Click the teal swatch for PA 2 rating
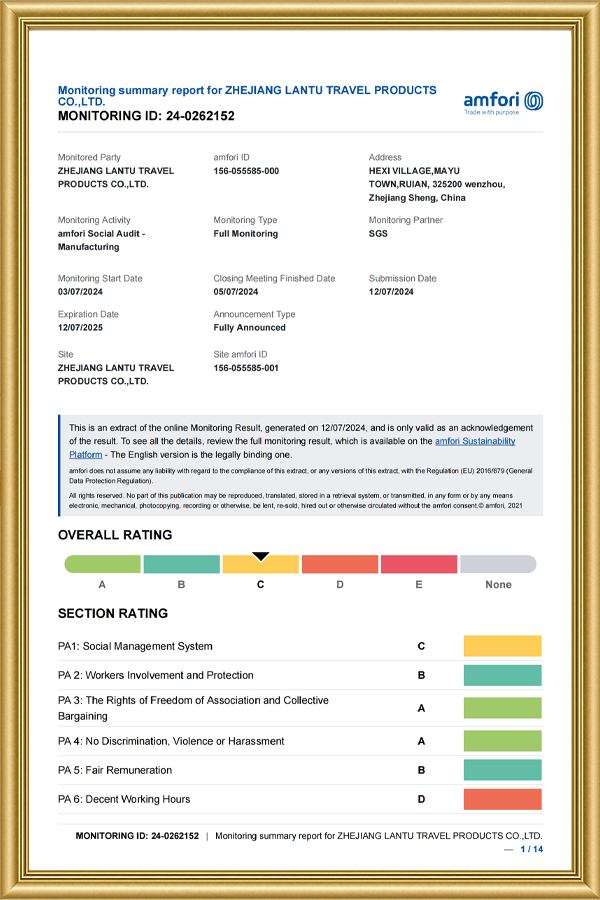The width and height of the screenshot is (600, 900). (502, 675)
